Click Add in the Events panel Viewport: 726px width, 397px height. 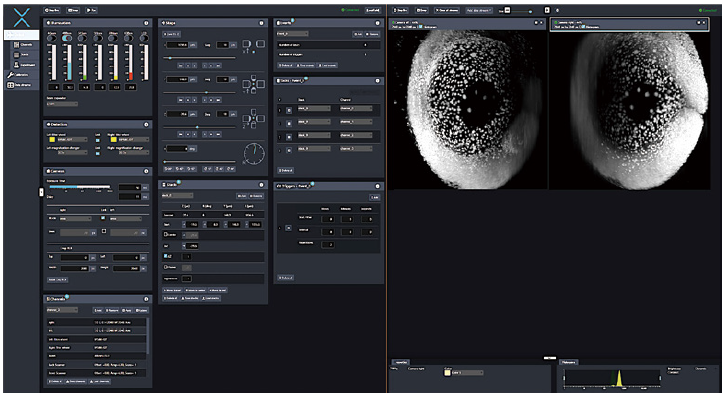[358, 34]
